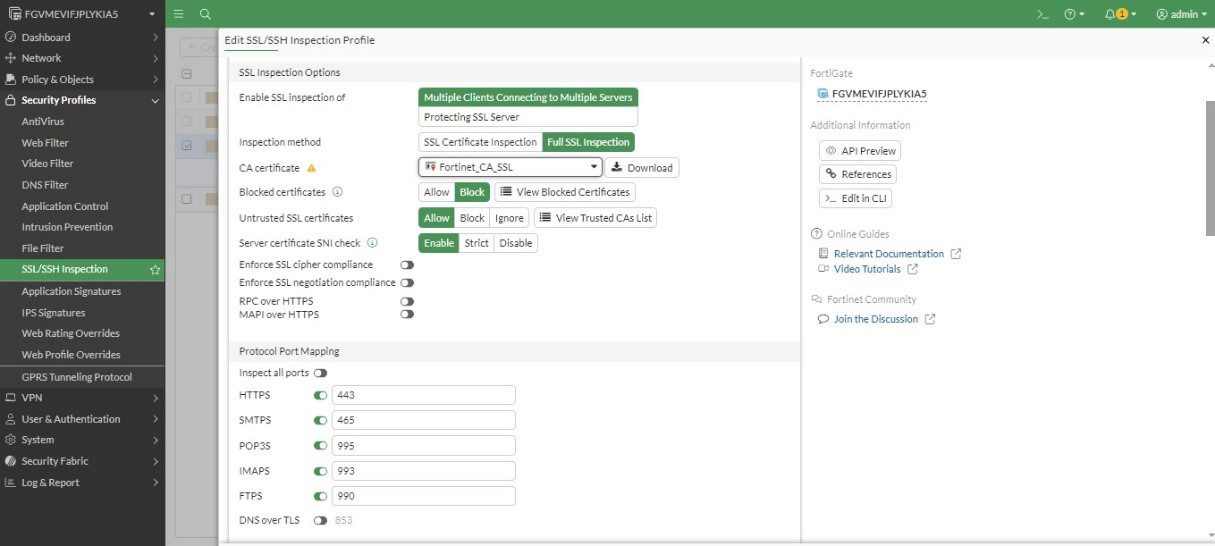
Task: Toggle the hamburger menu icon
Action: point(178,14)
